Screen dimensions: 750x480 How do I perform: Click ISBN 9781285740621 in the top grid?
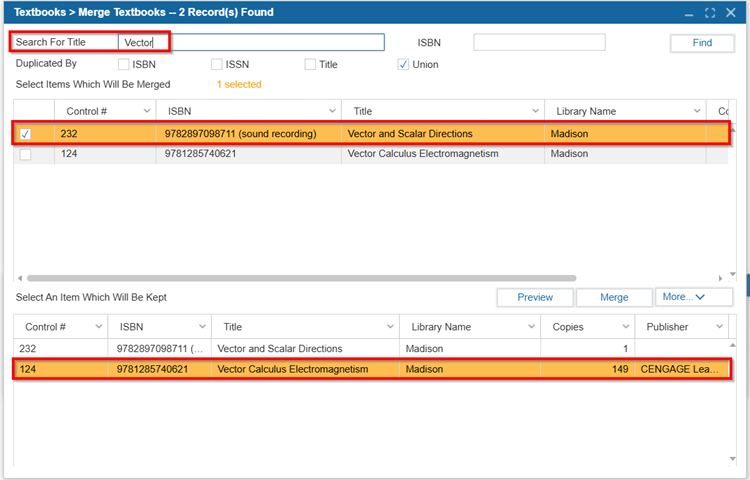click(200, 154)
